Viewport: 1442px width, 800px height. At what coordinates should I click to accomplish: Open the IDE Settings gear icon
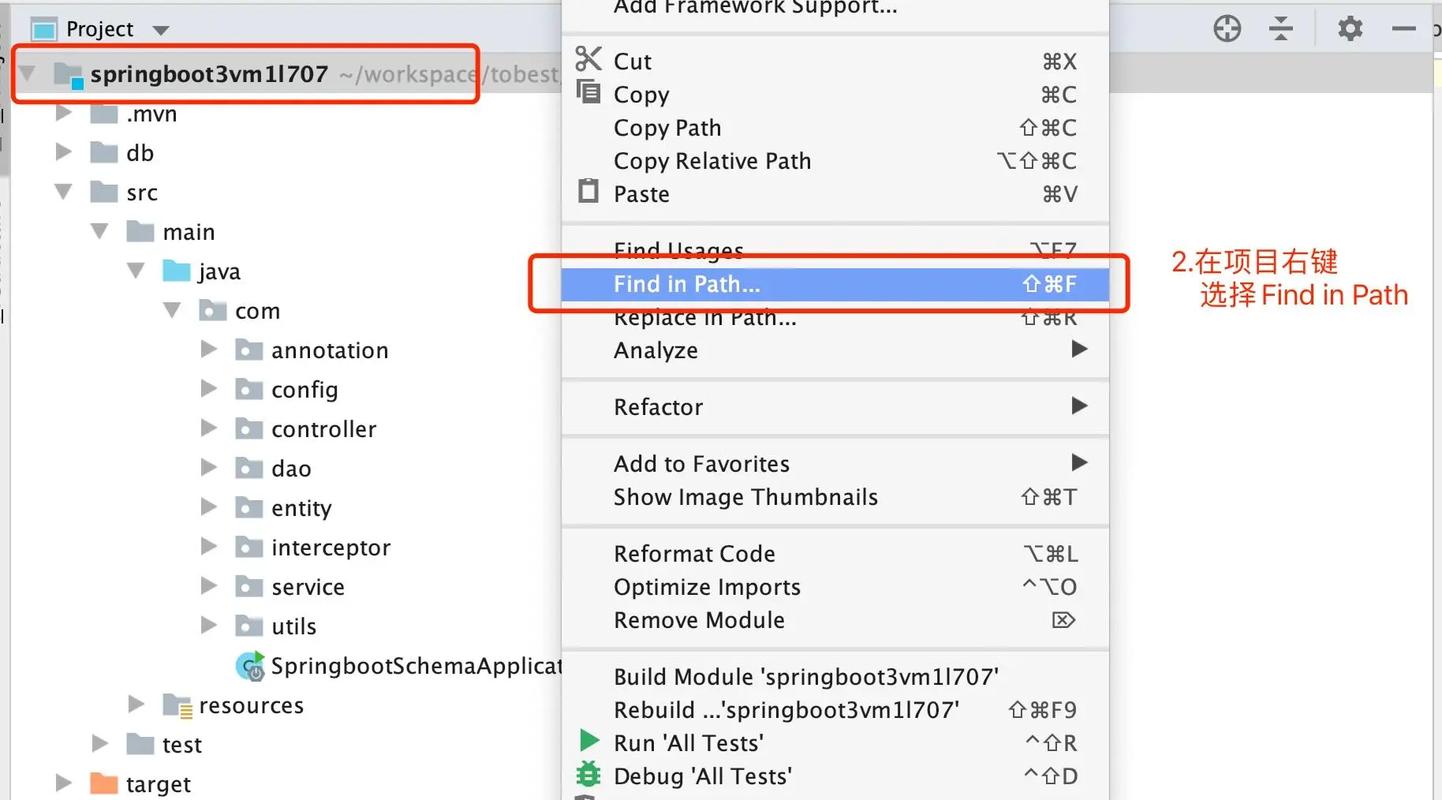click(x=1349, y=28)
